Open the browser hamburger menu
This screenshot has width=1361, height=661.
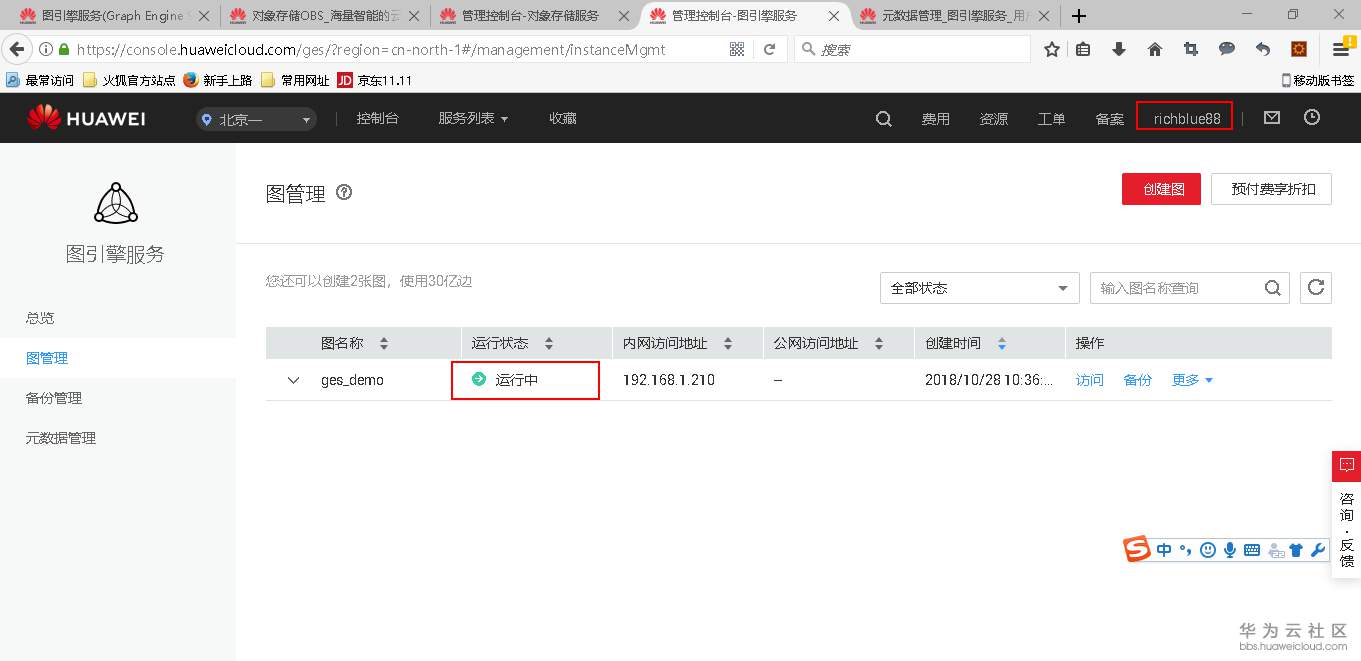1341,49
